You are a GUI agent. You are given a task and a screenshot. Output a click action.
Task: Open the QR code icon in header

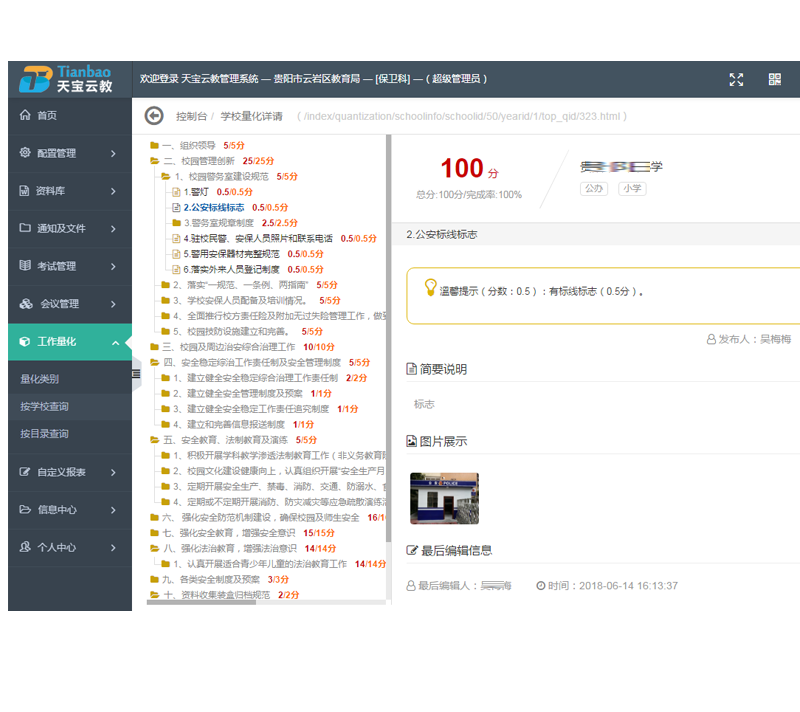[x=774, y=79]
